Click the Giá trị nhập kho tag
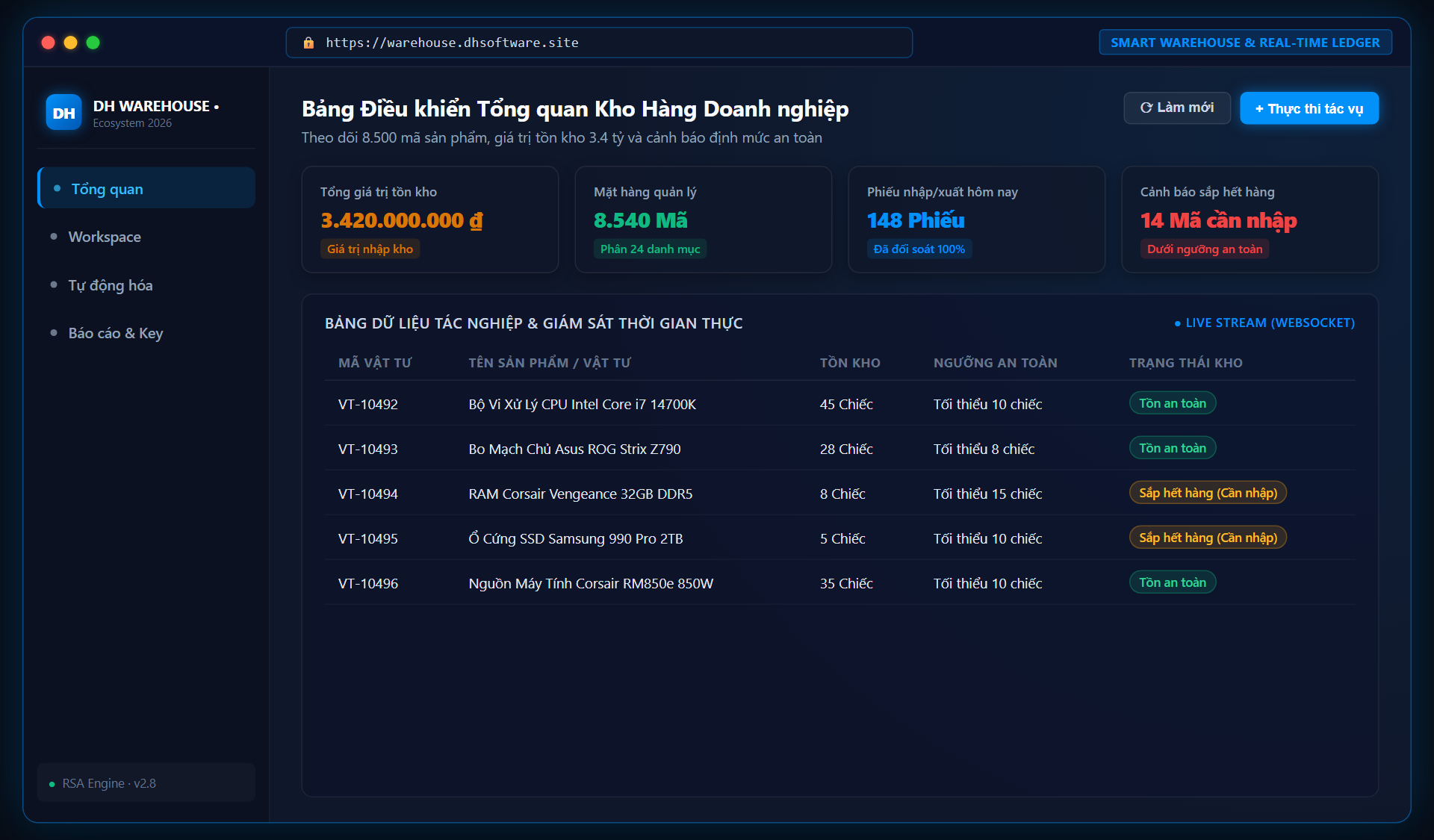The image size is (1434, 840). pos(370,249)
